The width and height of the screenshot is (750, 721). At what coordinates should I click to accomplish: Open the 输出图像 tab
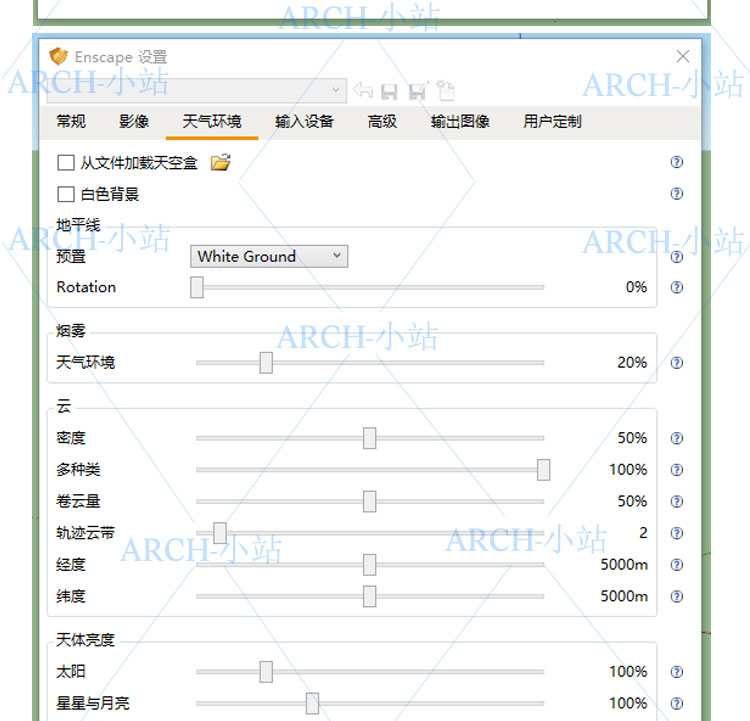[460, 122]
